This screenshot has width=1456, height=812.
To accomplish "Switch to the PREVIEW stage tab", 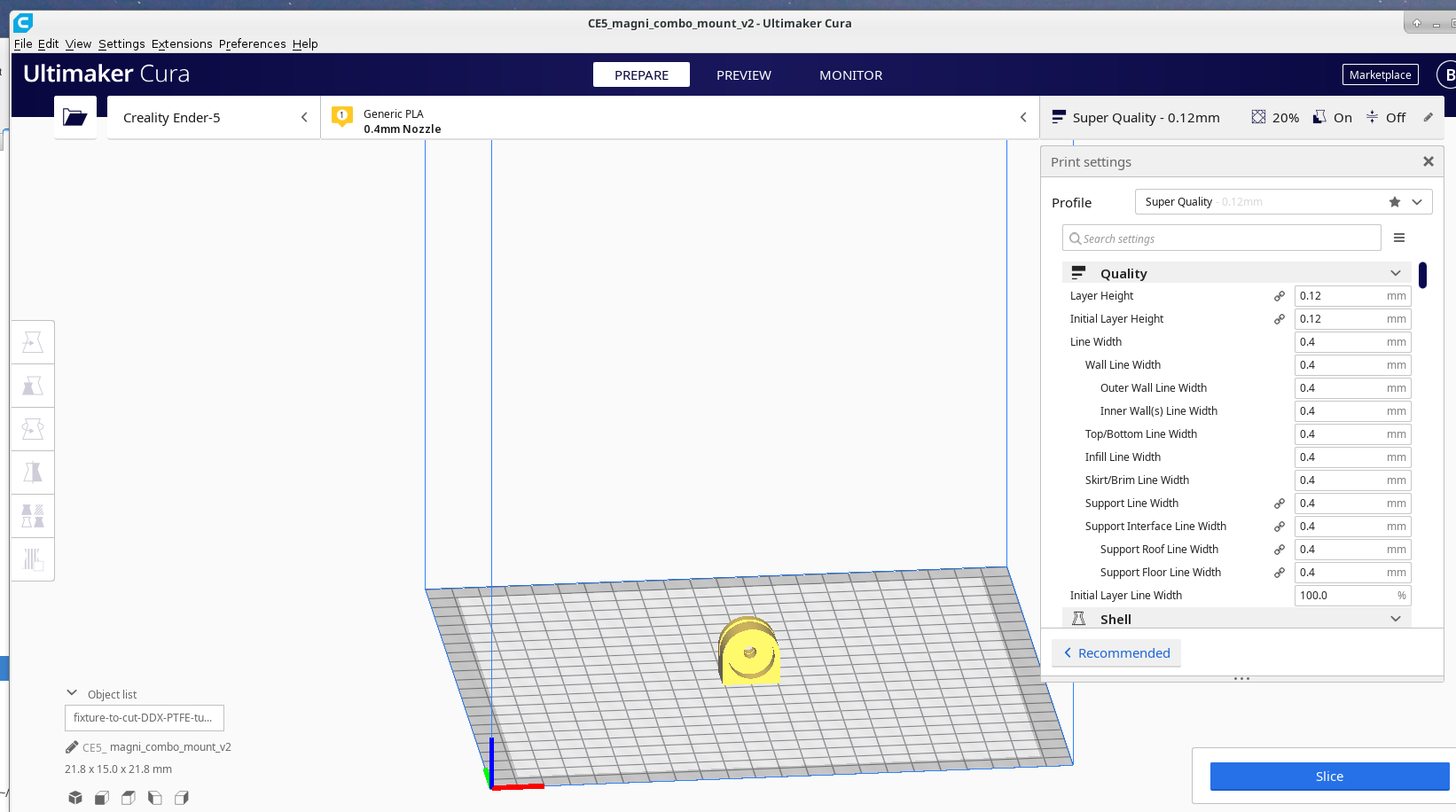I will (744, 74).
